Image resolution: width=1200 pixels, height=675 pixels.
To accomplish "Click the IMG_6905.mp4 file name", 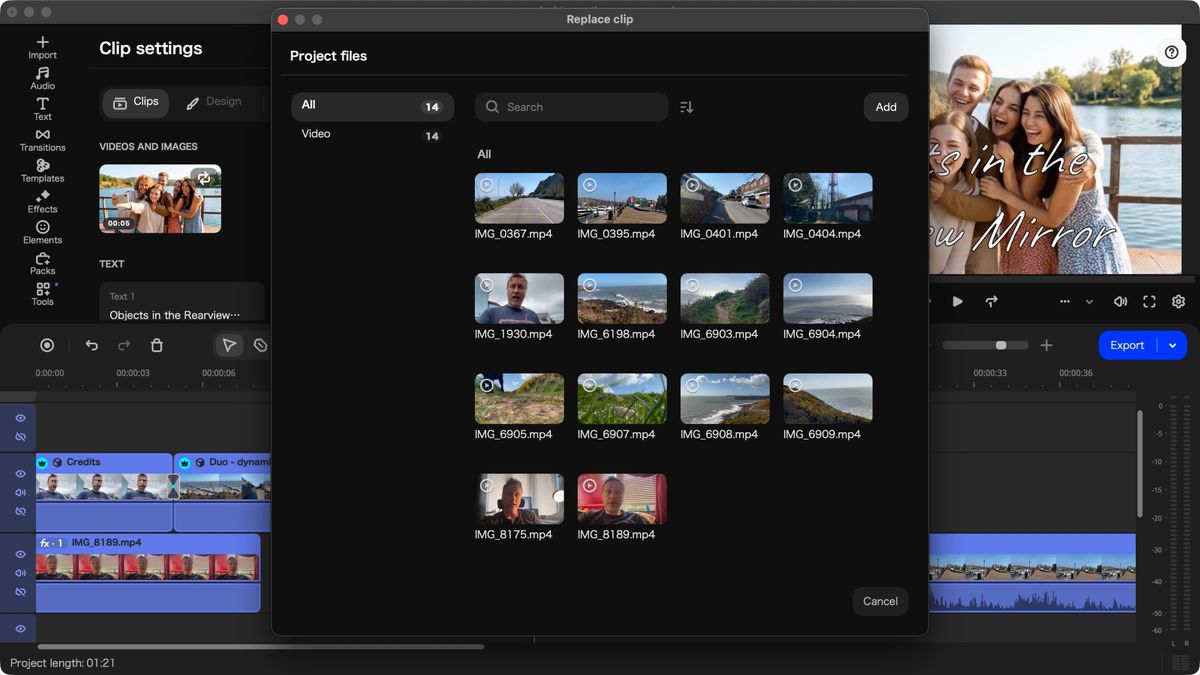I will coord(513,434).
